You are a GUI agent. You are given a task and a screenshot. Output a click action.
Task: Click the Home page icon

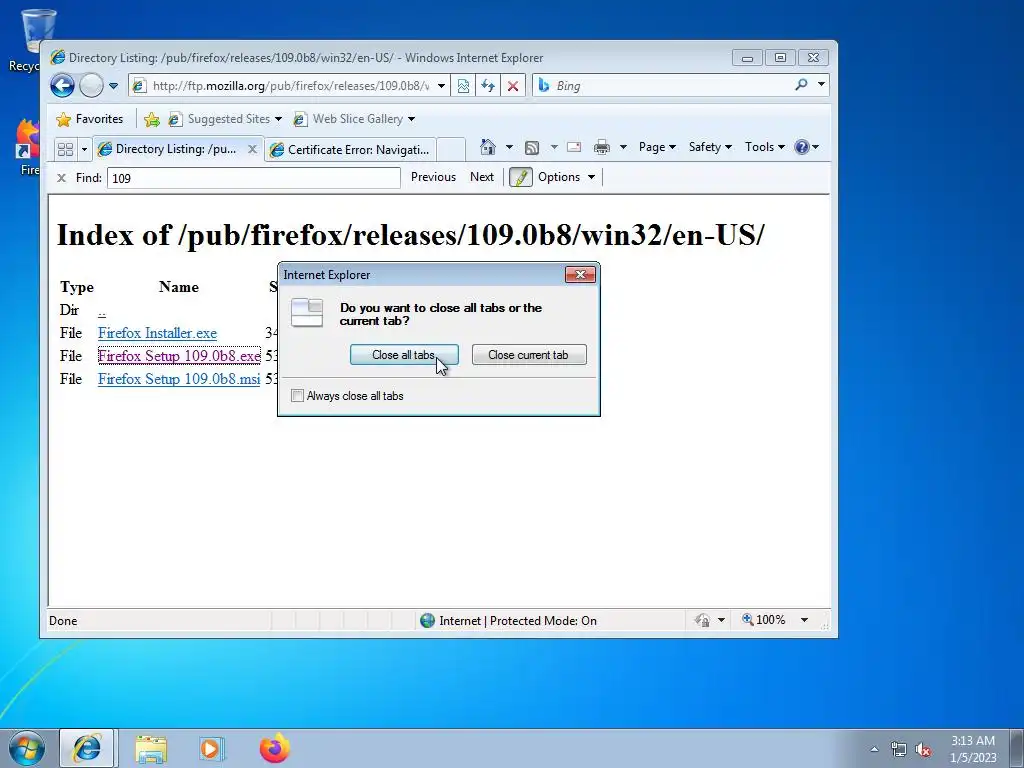pyautogui.click(x=488, y=147)
